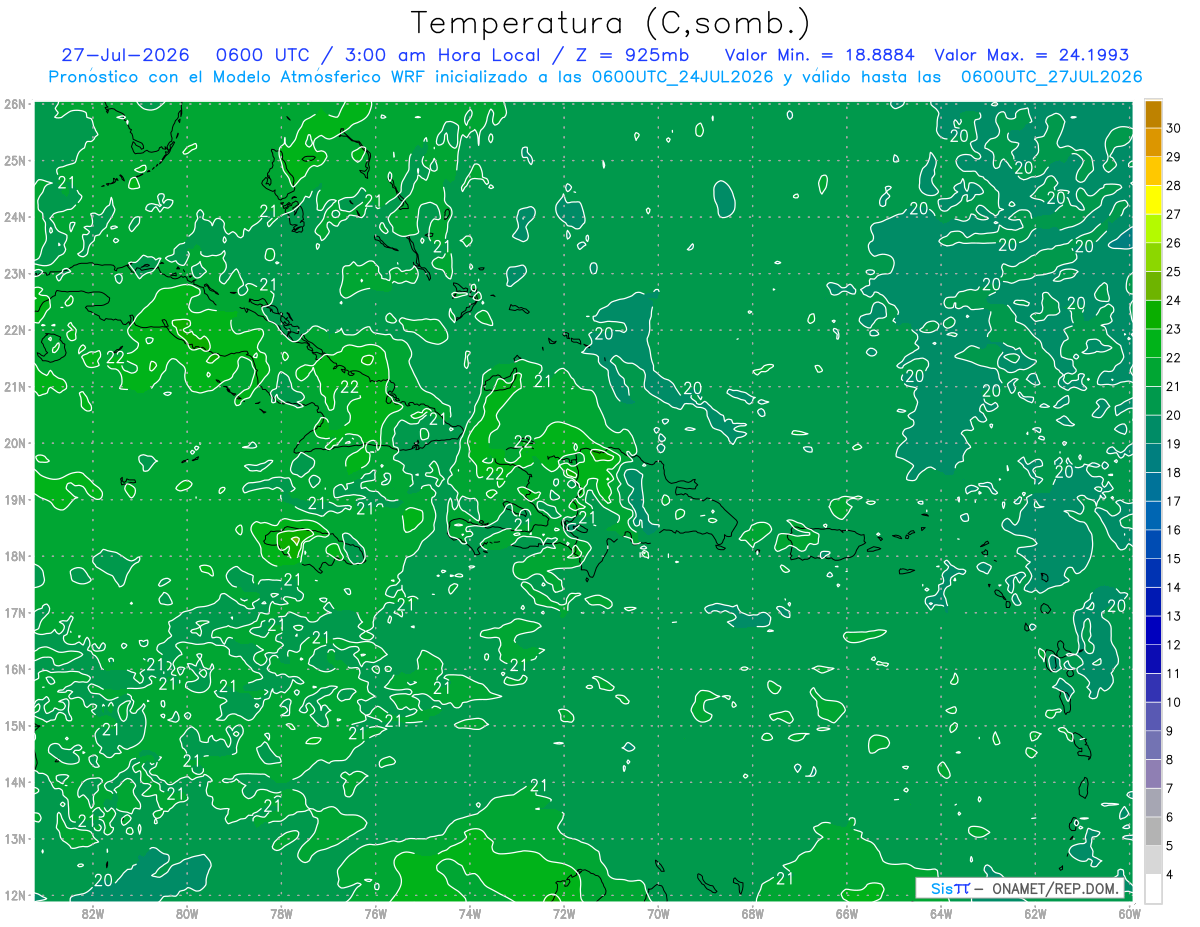Click the "80W" longitude axis label
Image resolution: width=1200 pixels, height=927 pixels.
[x=187, y=913]
